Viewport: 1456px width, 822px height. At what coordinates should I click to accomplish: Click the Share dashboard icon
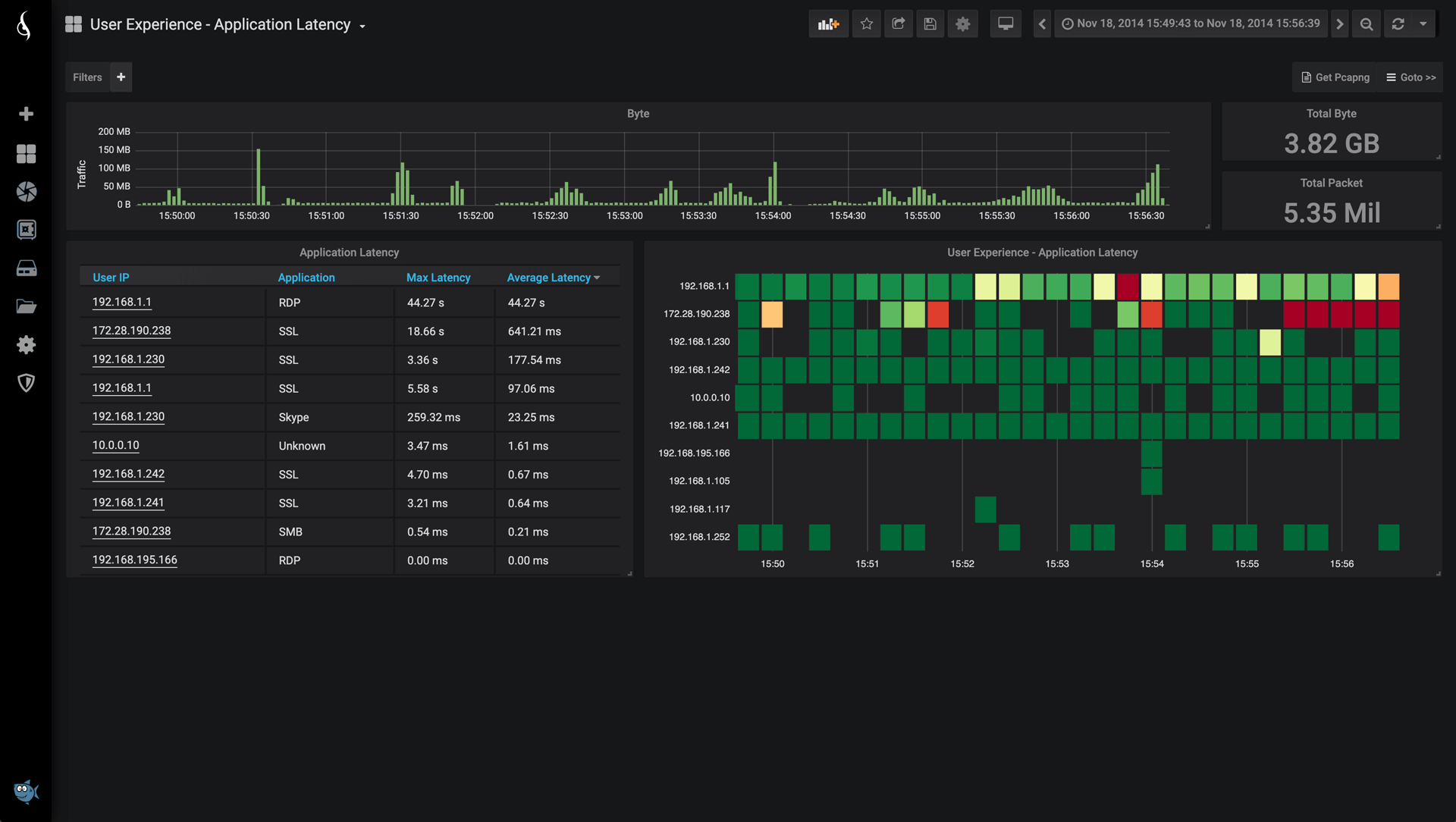pyautogui.click(x=899, y=24)
